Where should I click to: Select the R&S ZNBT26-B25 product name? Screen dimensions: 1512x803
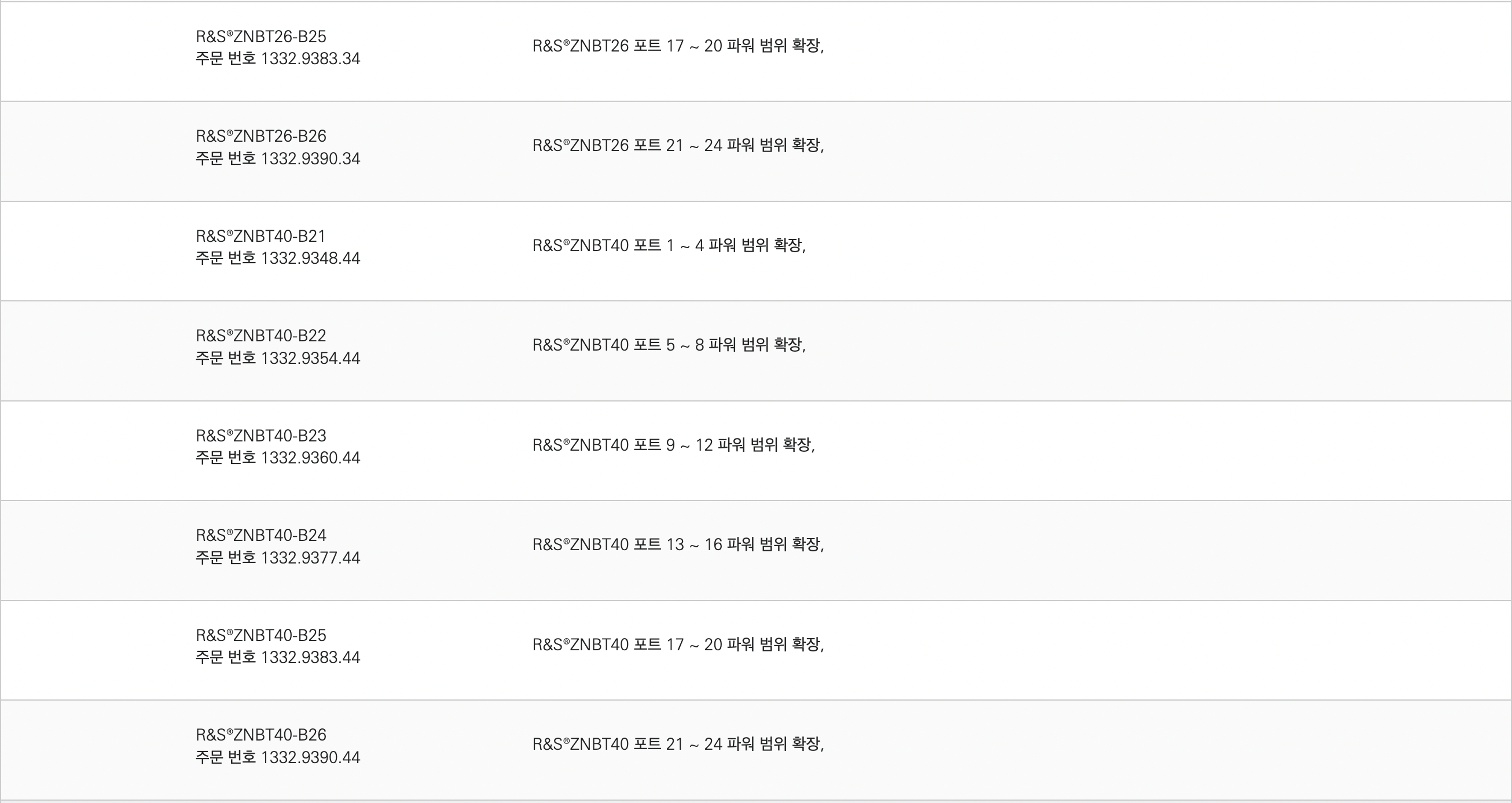(x=260, y=36)
